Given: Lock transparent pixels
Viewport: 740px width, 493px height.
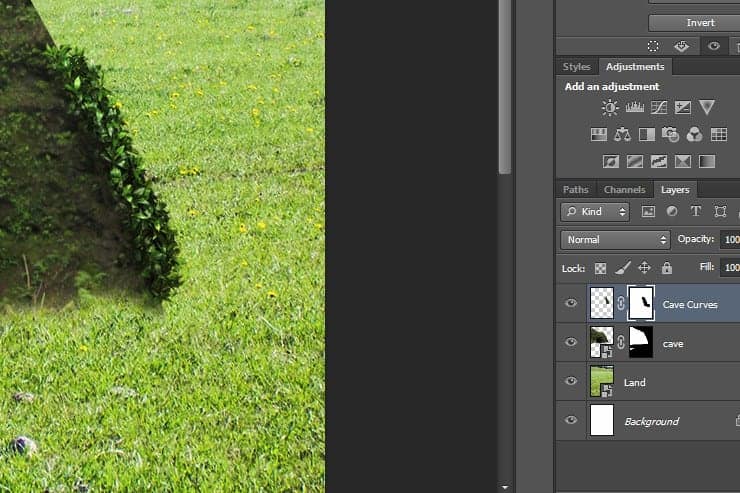Looking at the screenshot, I should tap(600, 268).
